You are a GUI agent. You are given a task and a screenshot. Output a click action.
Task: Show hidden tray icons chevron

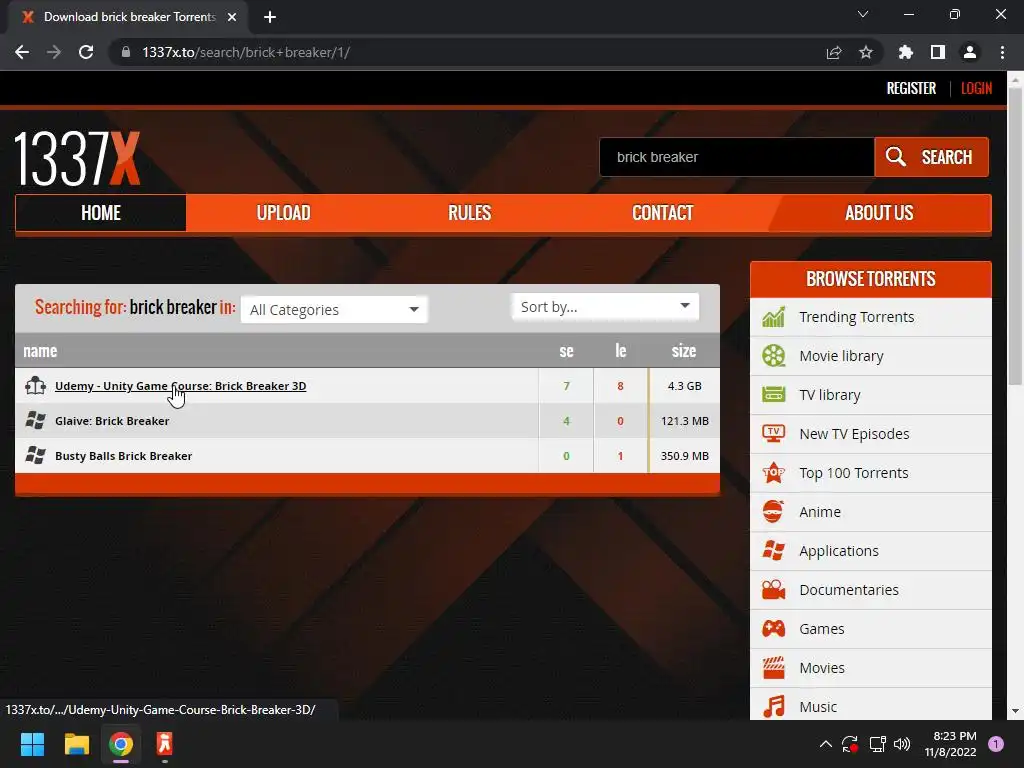(x=825, y=744)
